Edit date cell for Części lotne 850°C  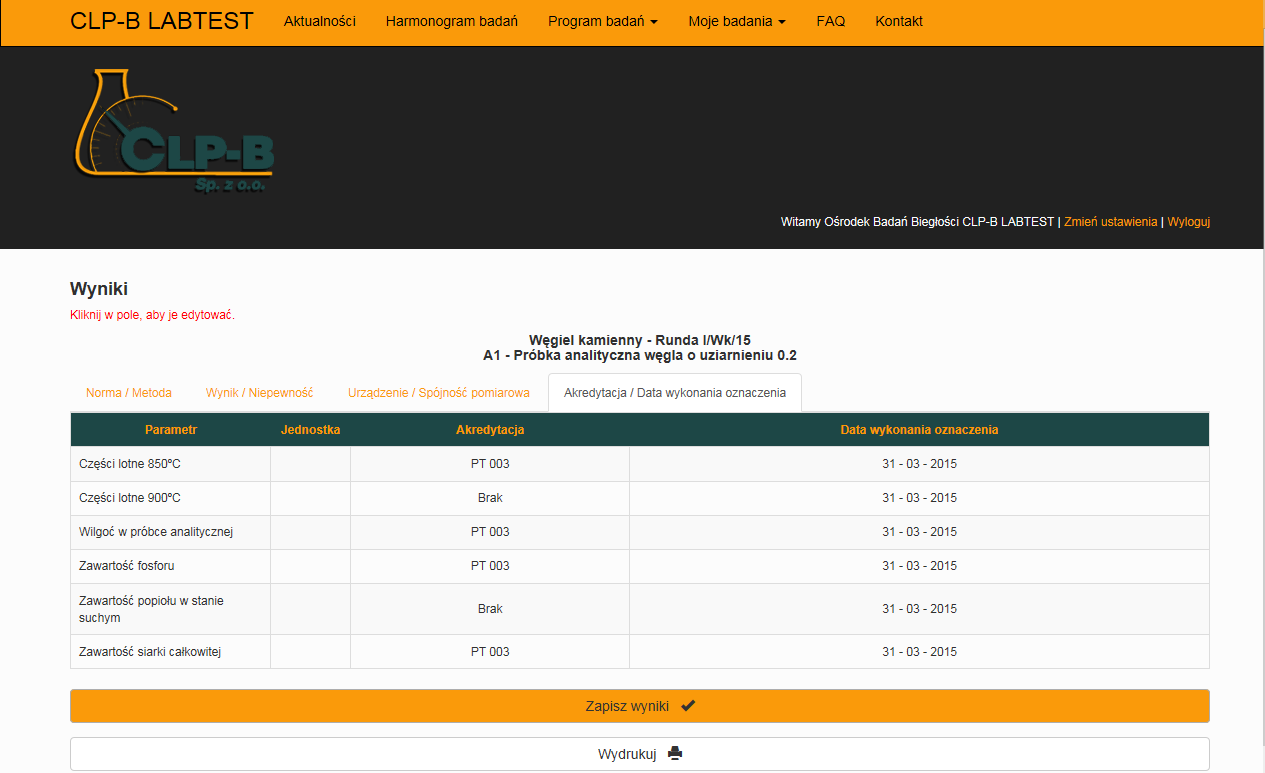919,464
